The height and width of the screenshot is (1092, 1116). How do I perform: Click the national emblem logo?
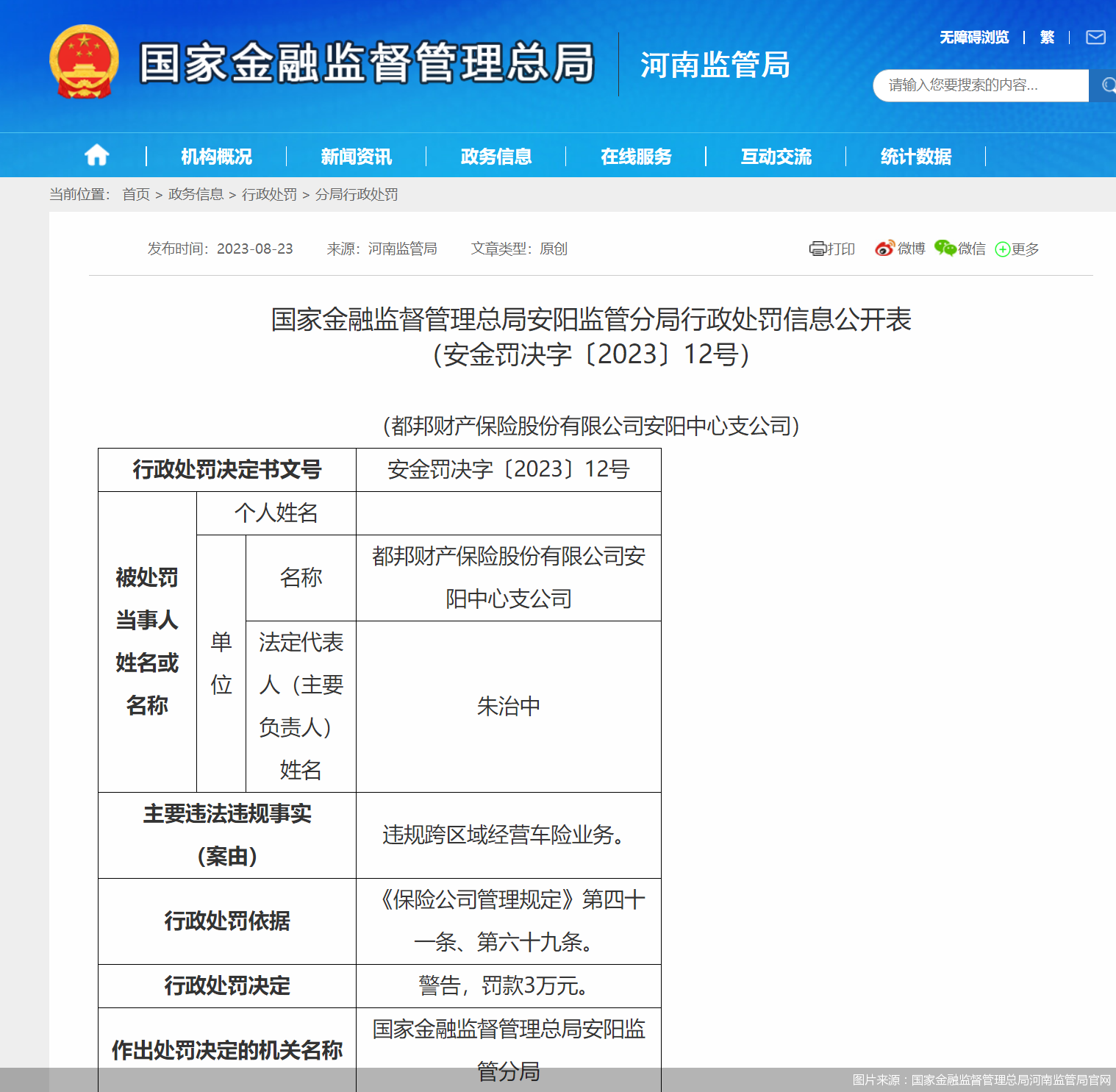[x=86, y=62]
